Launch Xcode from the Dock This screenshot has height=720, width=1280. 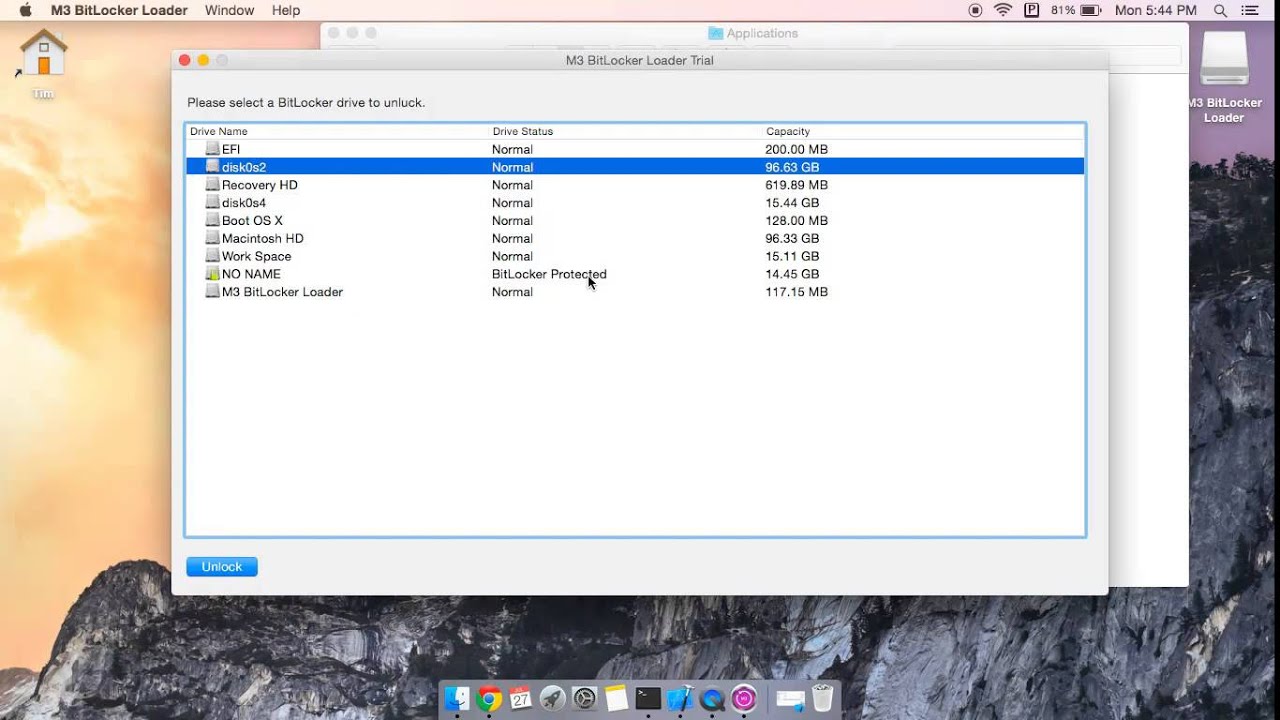click(680, 698)
